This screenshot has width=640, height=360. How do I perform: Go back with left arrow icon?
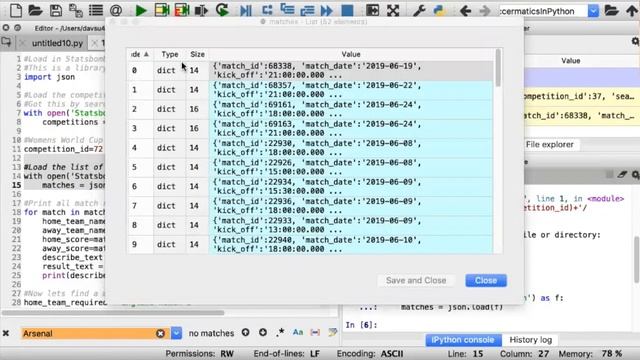pyautogui.click(x=465, y=11)
